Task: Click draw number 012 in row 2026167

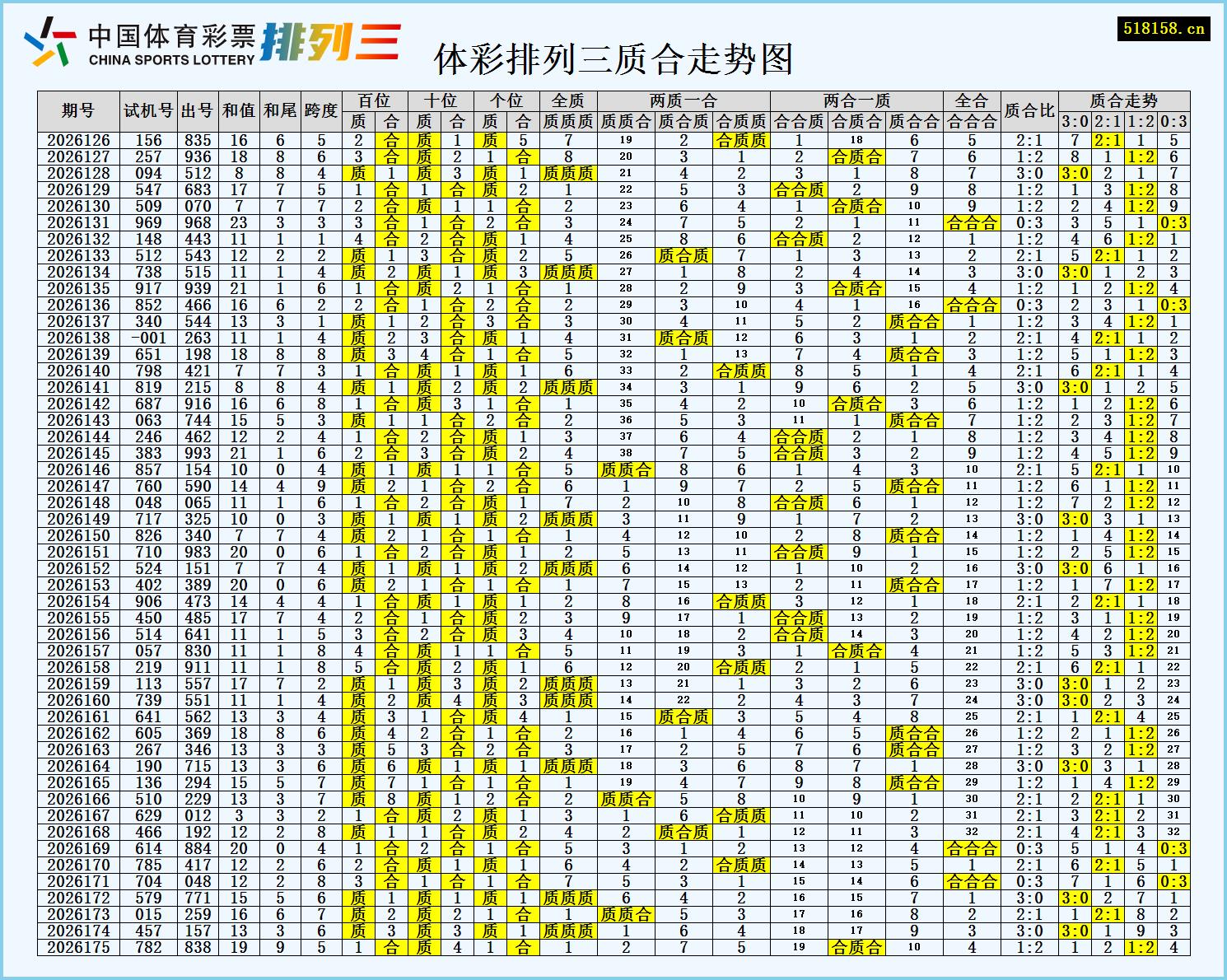Action: [x=198, y=816]
